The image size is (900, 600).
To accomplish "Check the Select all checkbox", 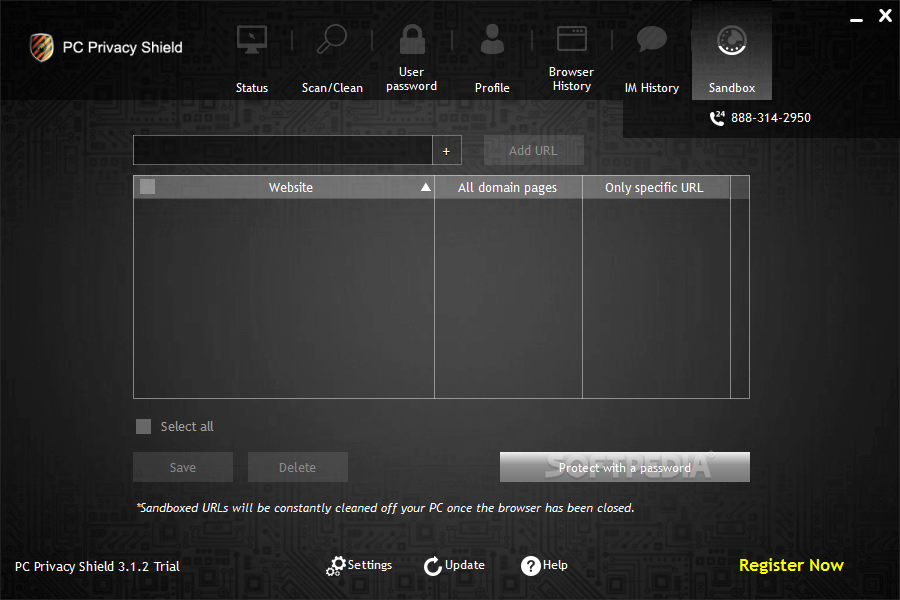I will 143,427.
